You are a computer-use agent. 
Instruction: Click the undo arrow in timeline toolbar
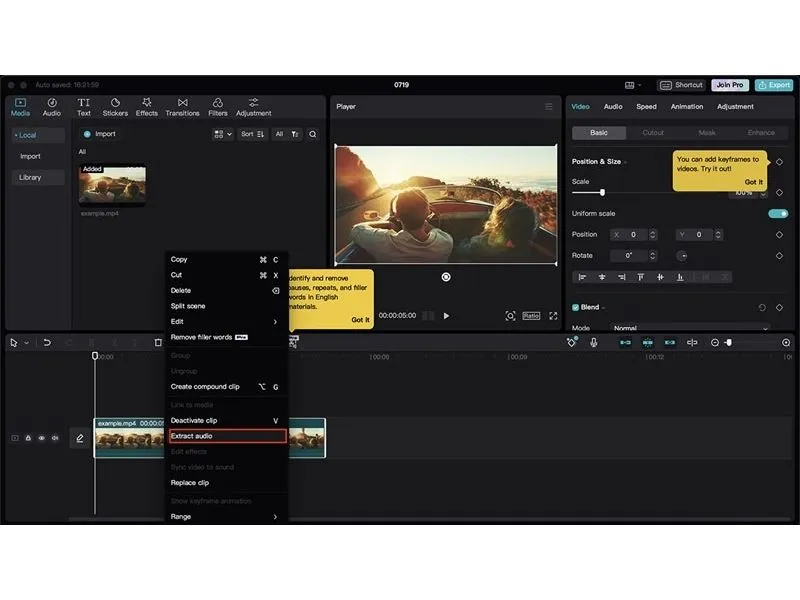(x=47, y=342)
